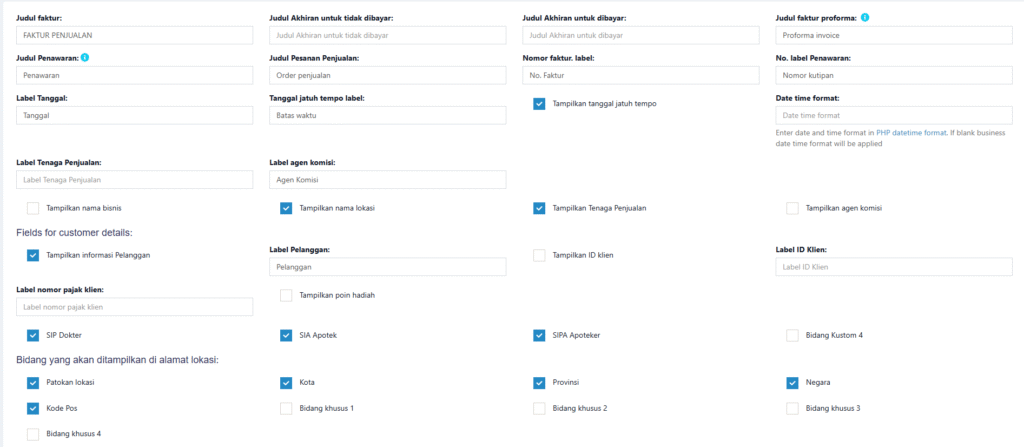This screenshot has height=447, width=1024.
Task: Check the Tampilkan ID klien box
Action: tap(539, 255)
